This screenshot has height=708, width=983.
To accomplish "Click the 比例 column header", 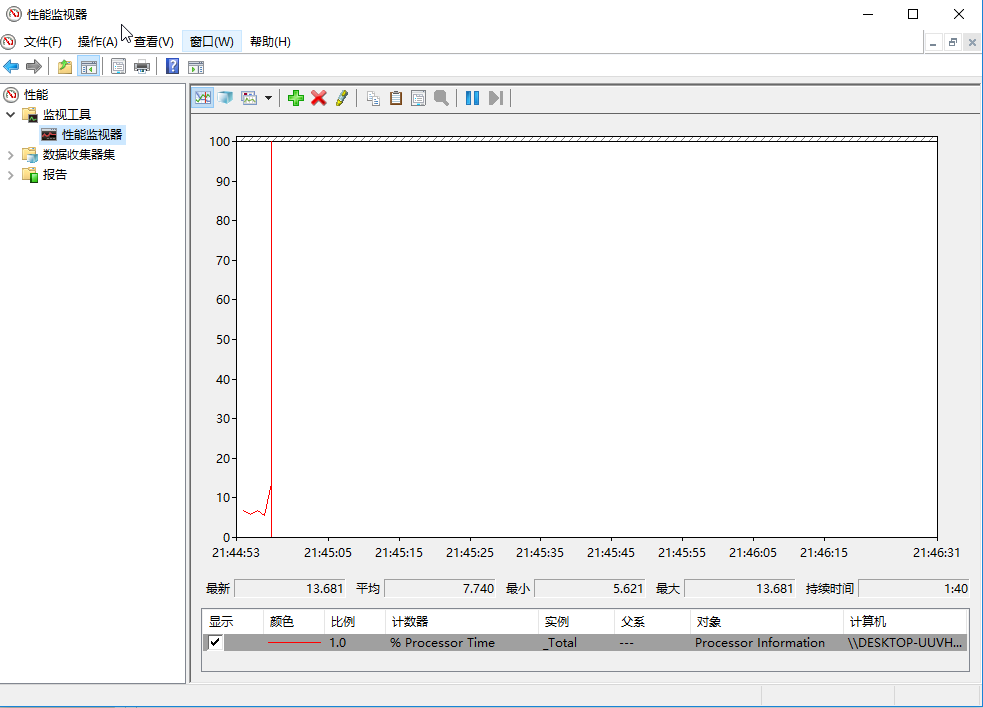I will point(354,621).
